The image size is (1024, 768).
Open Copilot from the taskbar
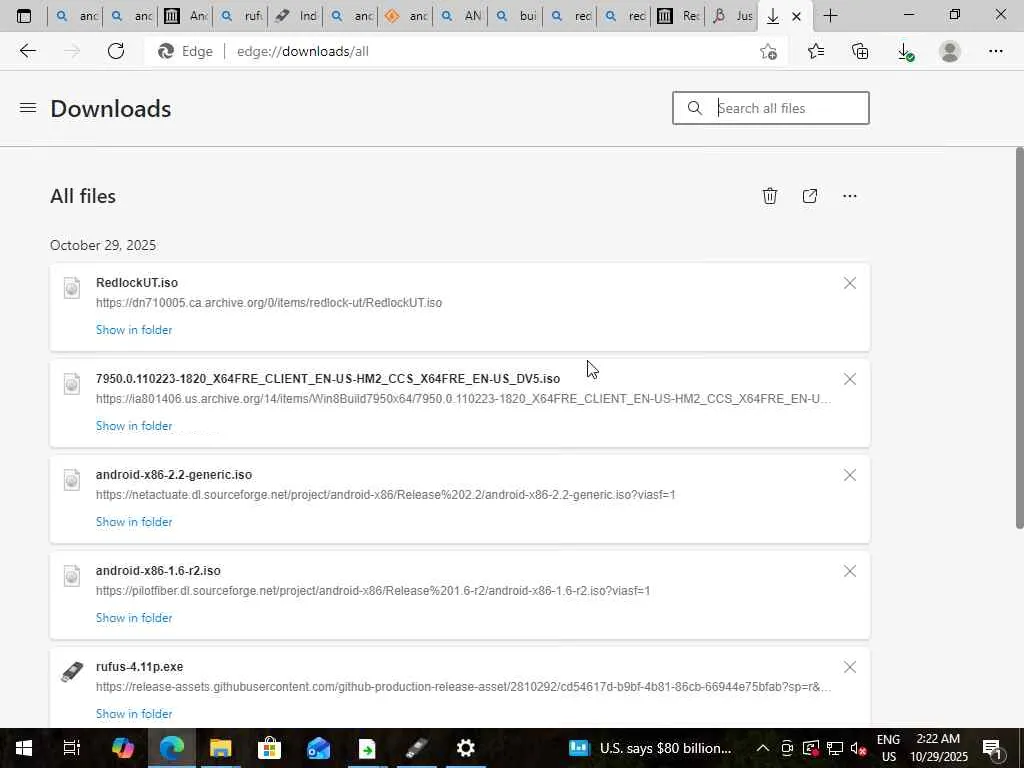click(x=122, y=748)
